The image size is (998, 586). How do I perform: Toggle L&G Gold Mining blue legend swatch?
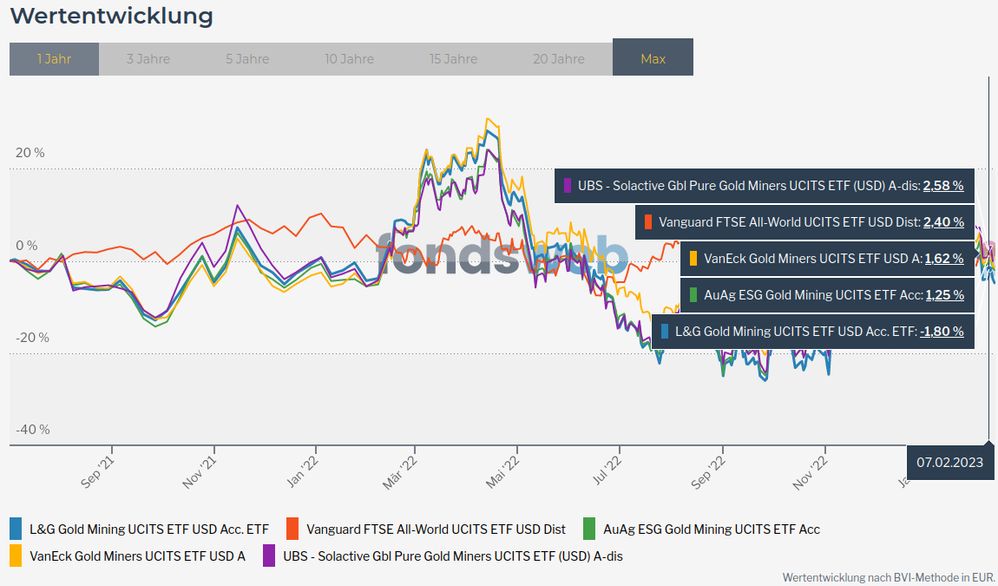15,529
